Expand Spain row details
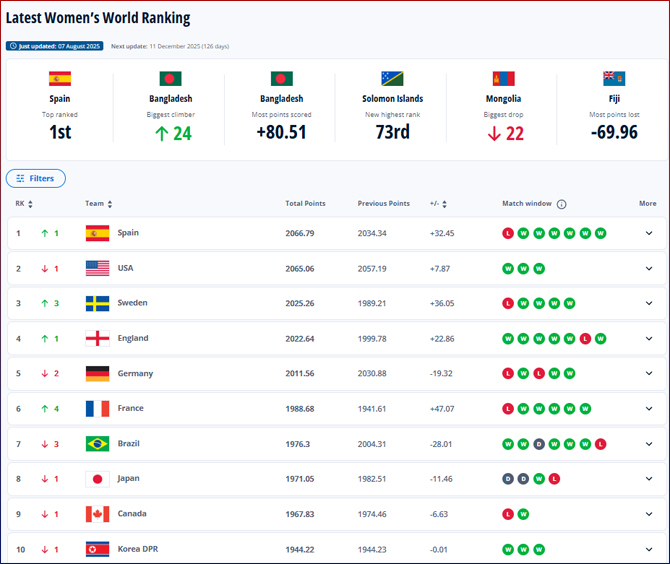Image resolution: width=670 pixels, height=564 pixels. (648, 233)
